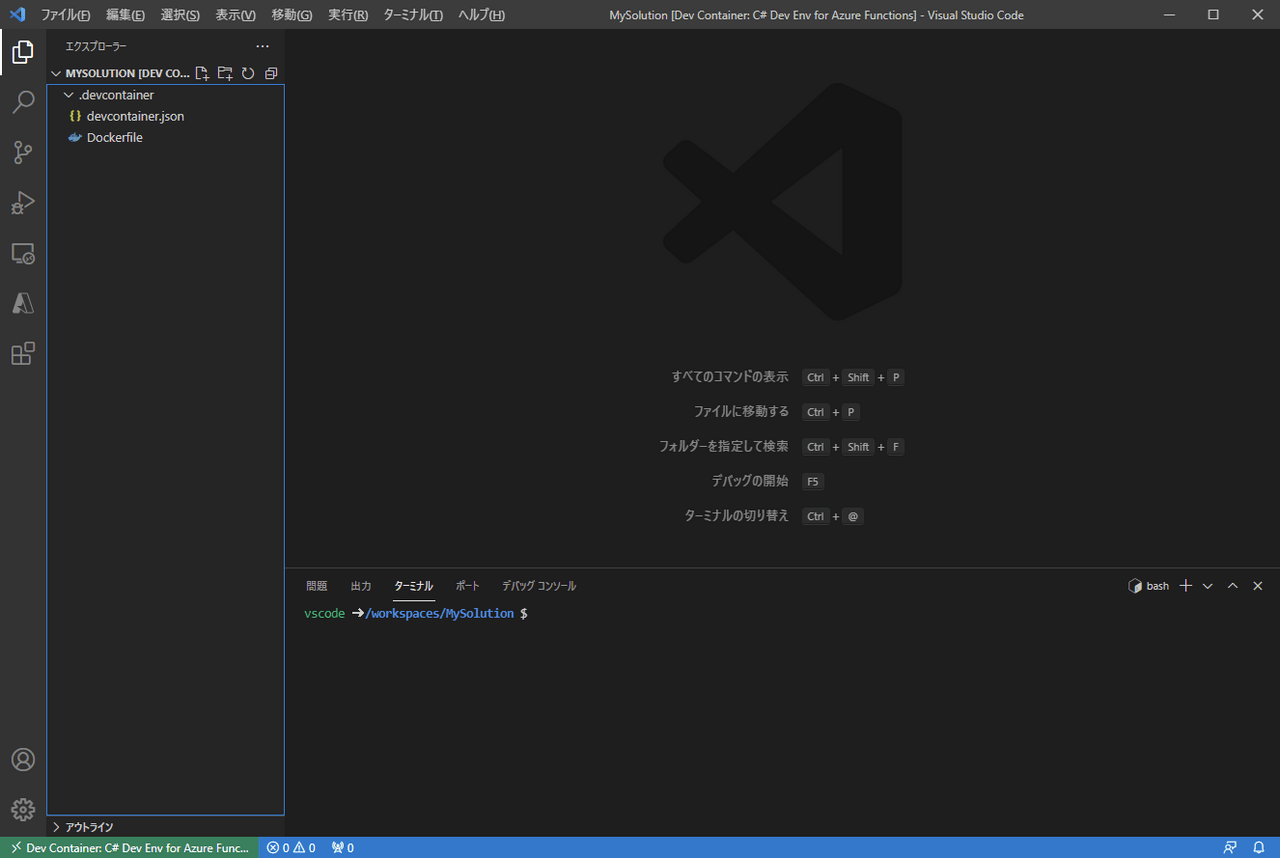Open the Extensions view icon
Image resolution: width=1280 pixels, height=858 pixels.
pyautogui.click(x=23, y=353)
